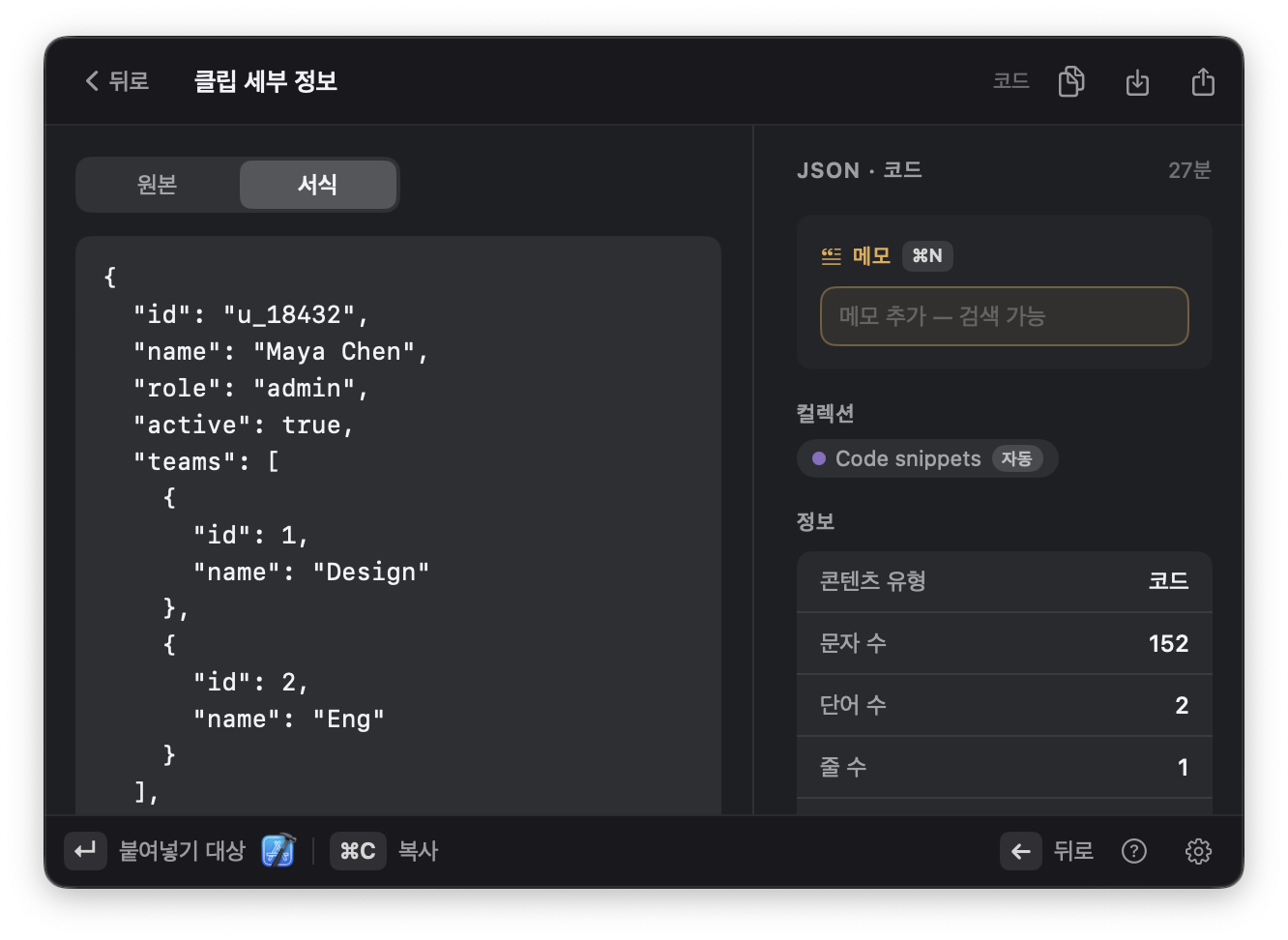
Task: Switch to the 서식 tab
Action: coord(317,185)
